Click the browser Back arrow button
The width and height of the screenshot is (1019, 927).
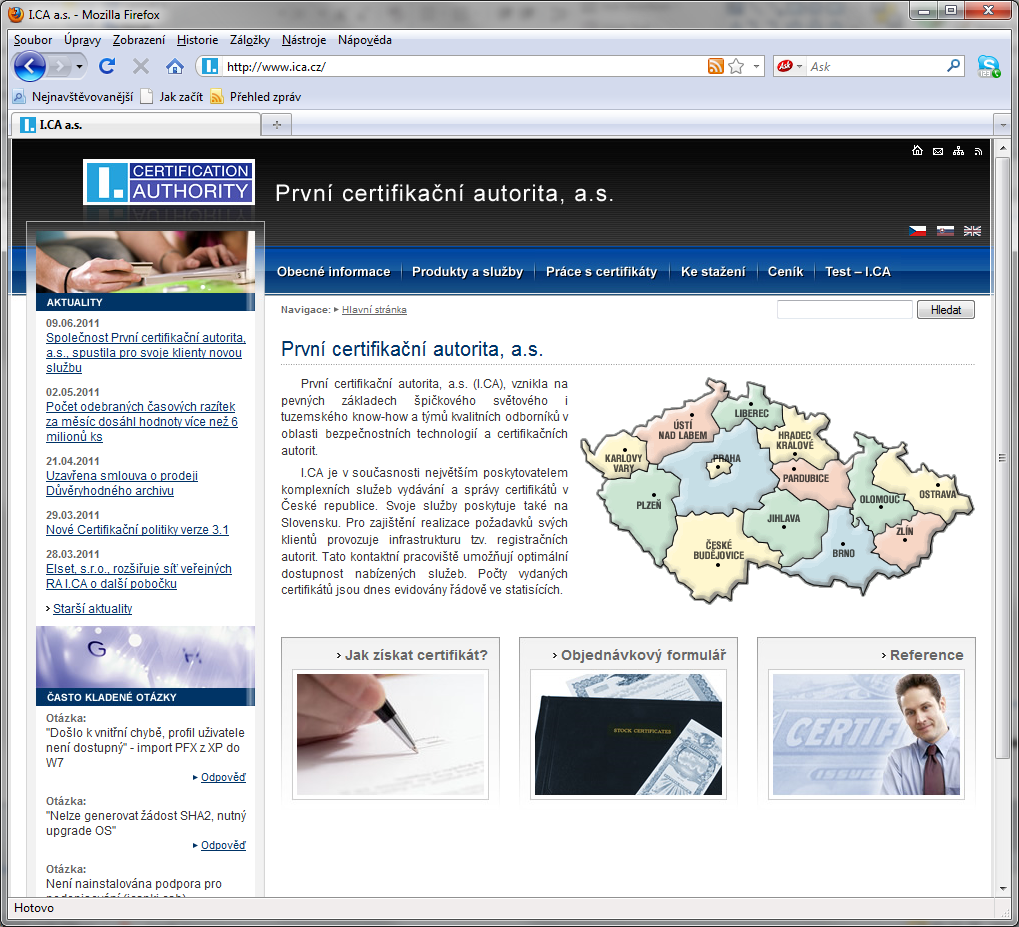[x=29, y=66]
